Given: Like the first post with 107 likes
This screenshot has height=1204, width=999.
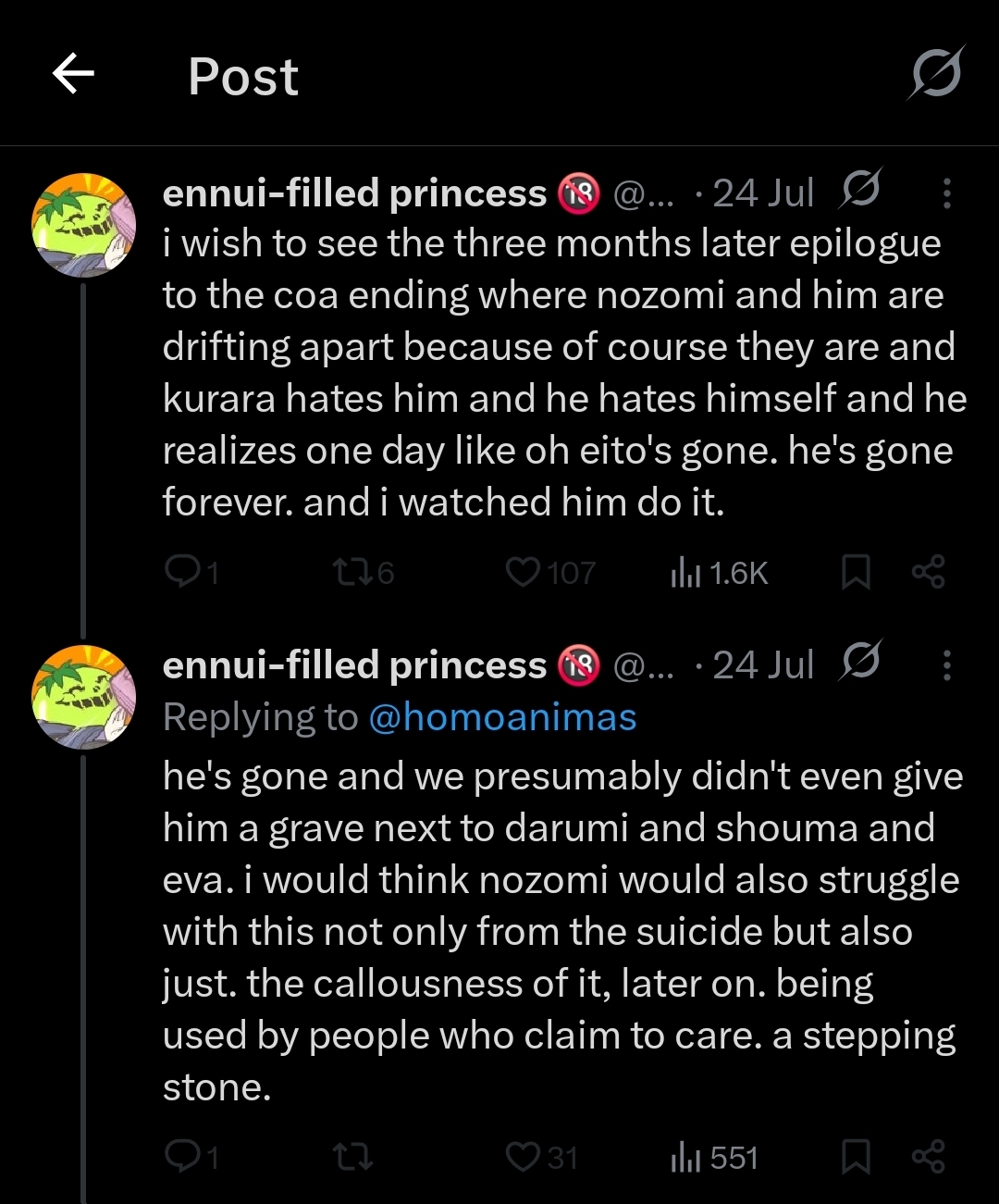Looking at the screenshot, I should tap(524, 572).
